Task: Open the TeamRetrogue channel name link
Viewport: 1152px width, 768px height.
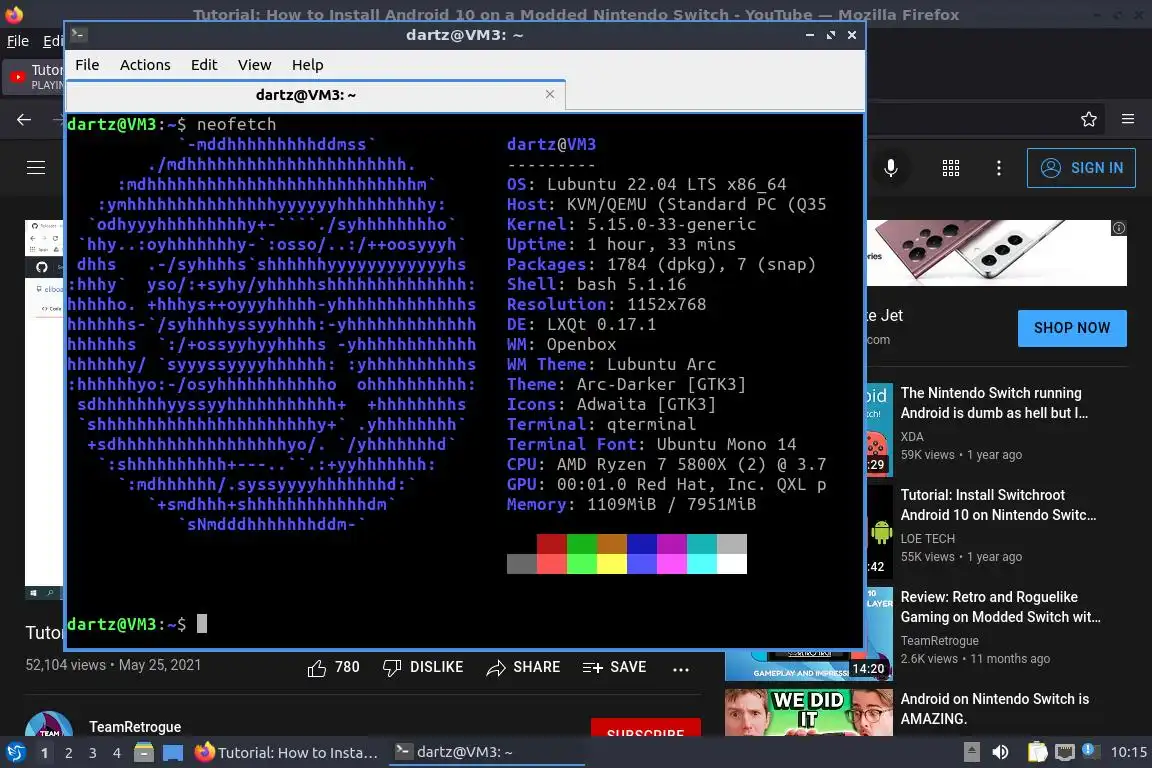Action: point(135,726)
